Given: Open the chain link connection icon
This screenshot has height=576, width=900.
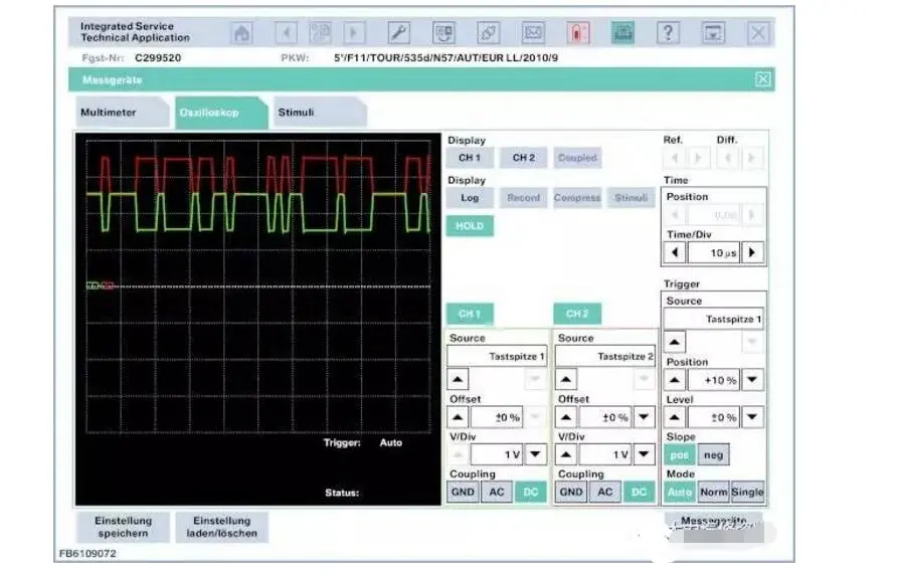Looking at the screenshot, I should (x=488, y=33).
